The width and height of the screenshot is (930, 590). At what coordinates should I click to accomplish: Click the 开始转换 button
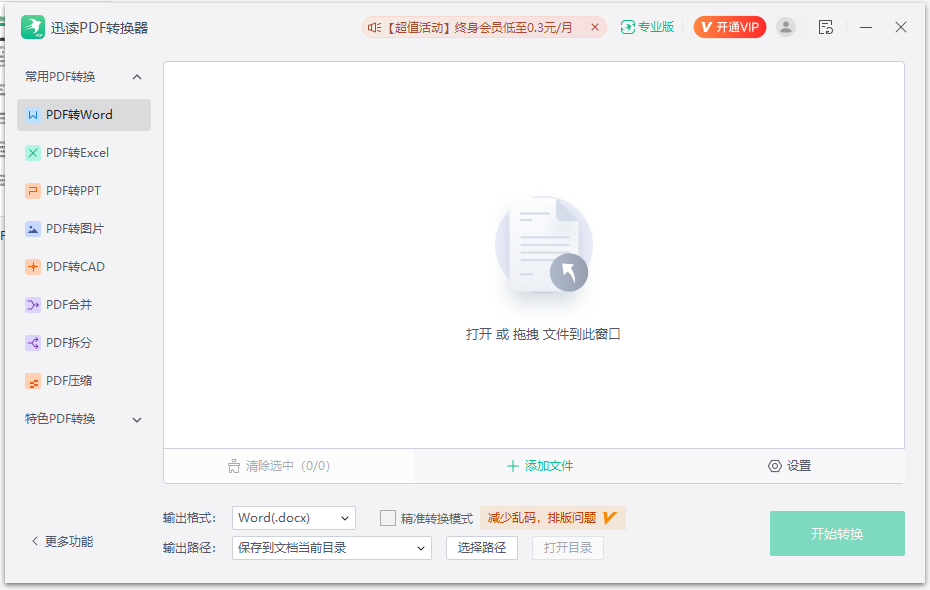(837, 534)
